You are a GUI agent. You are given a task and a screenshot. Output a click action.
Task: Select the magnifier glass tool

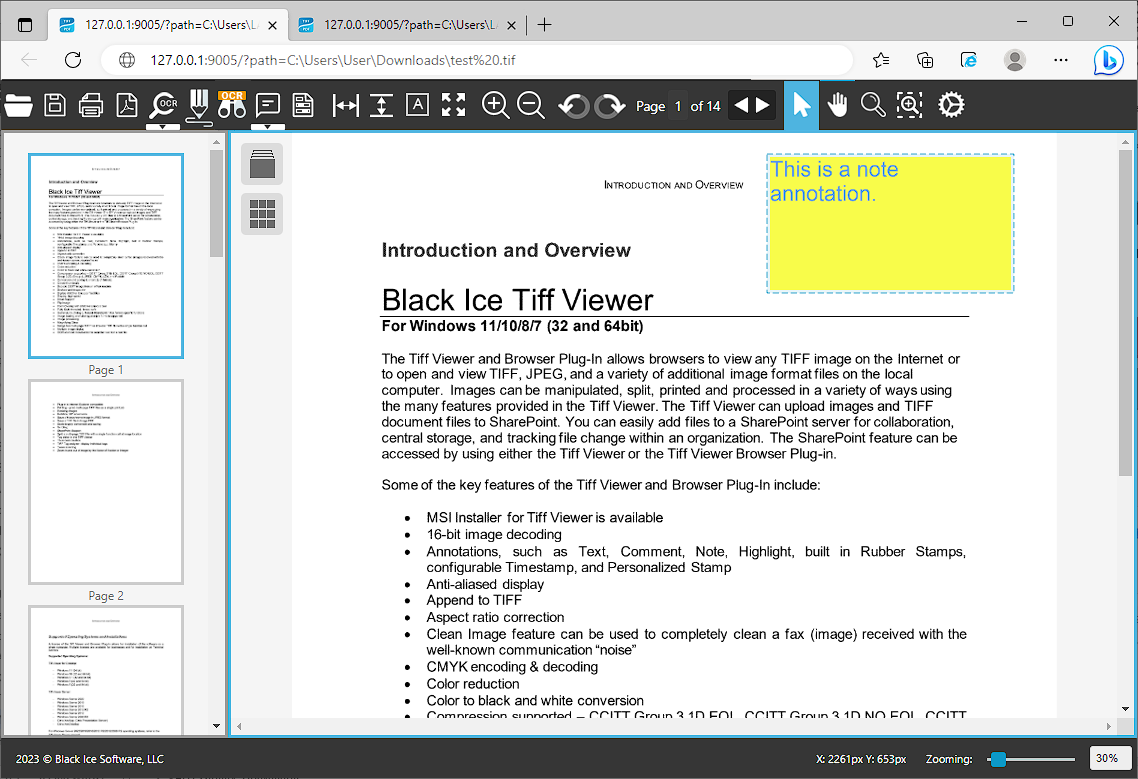(x=873, y=105)
